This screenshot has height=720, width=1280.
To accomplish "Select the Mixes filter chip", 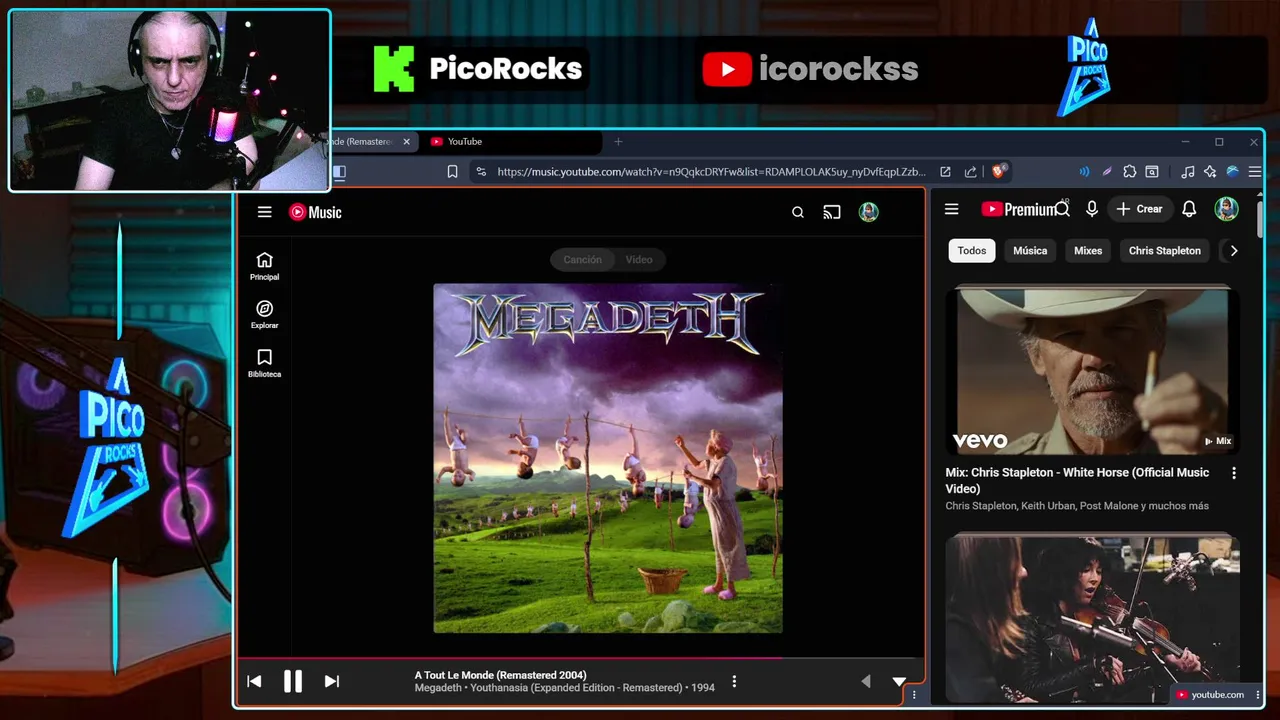I will coord(1088,251).
